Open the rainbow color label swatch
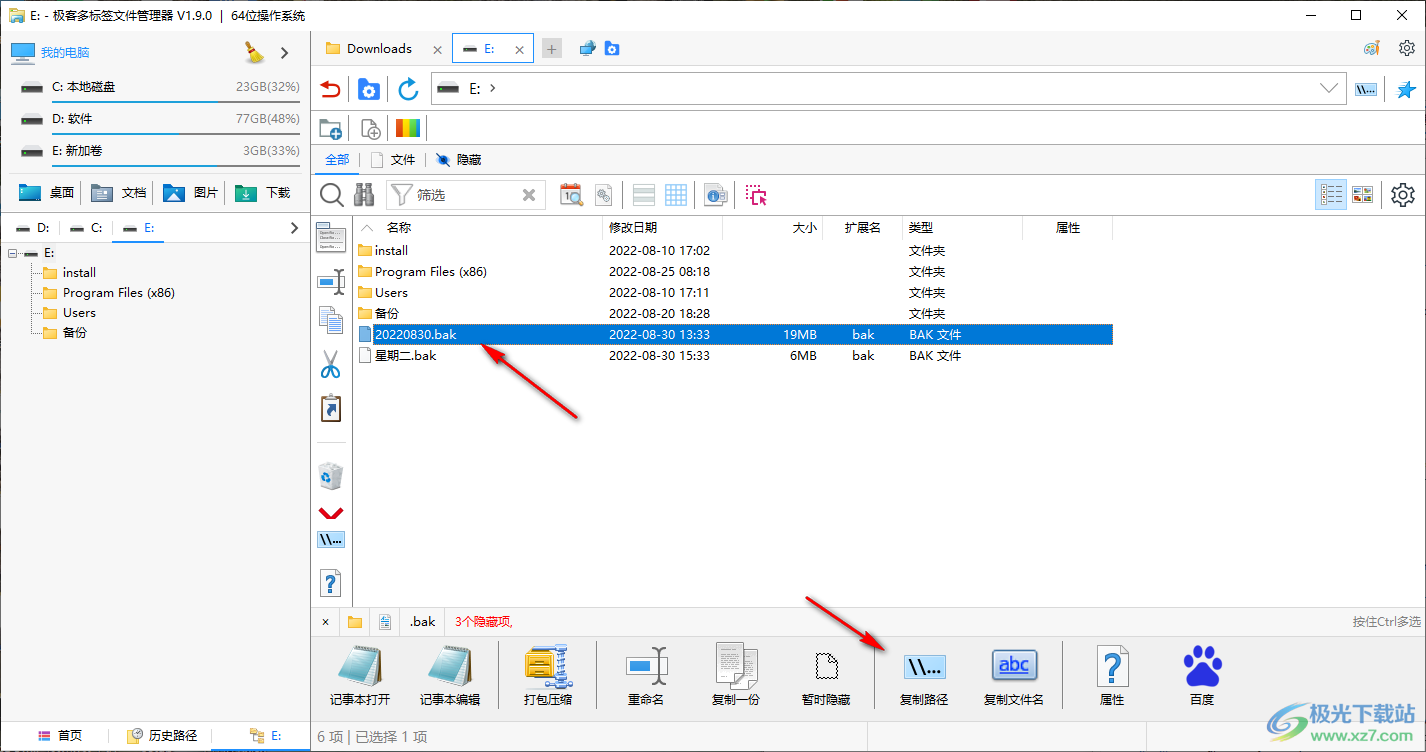 click(408, 128)
